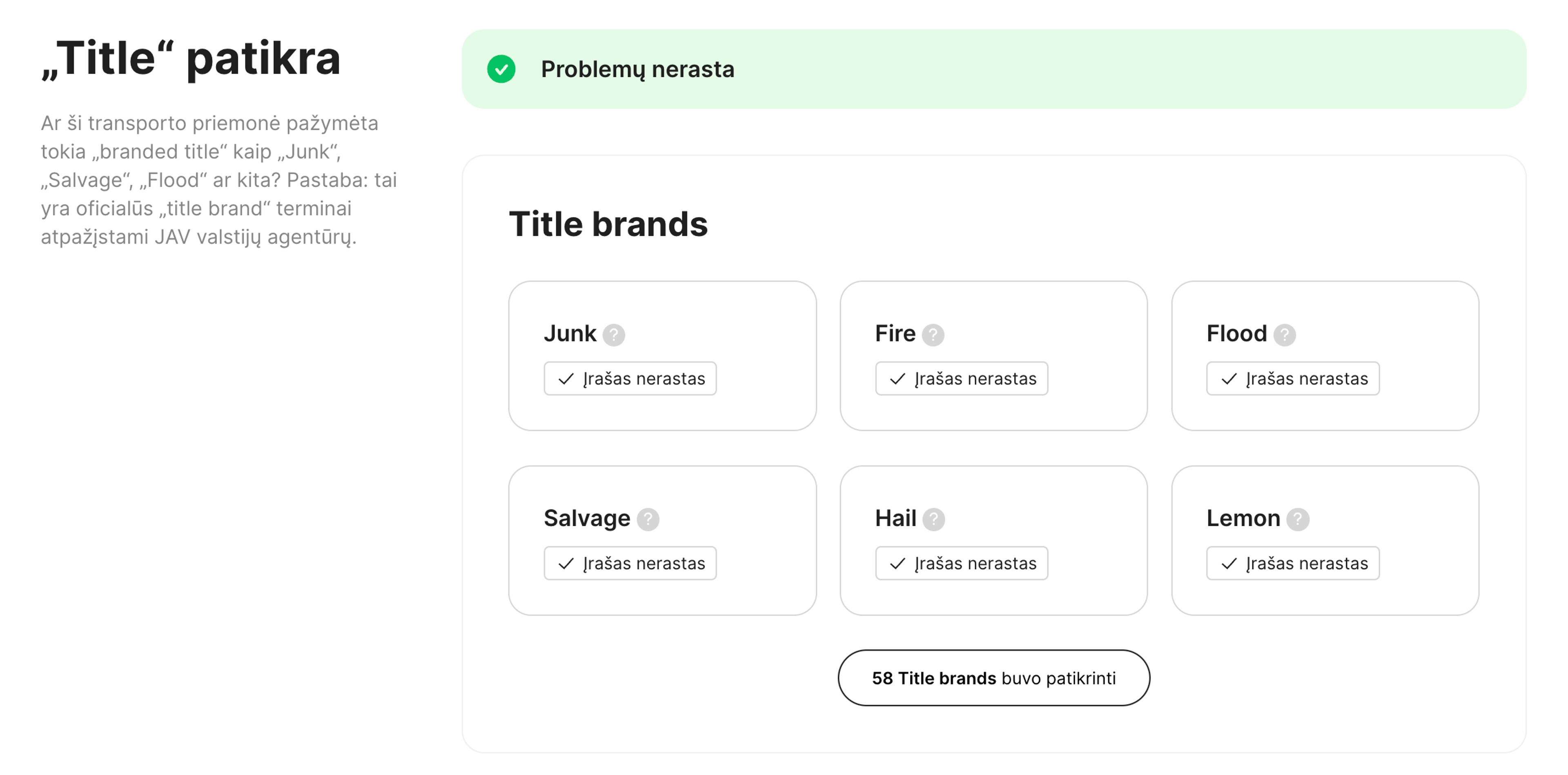Open the "58 Title brands buvo patikrinti" button
This screenshot has height=775, width=1568.
click(993, 678)
